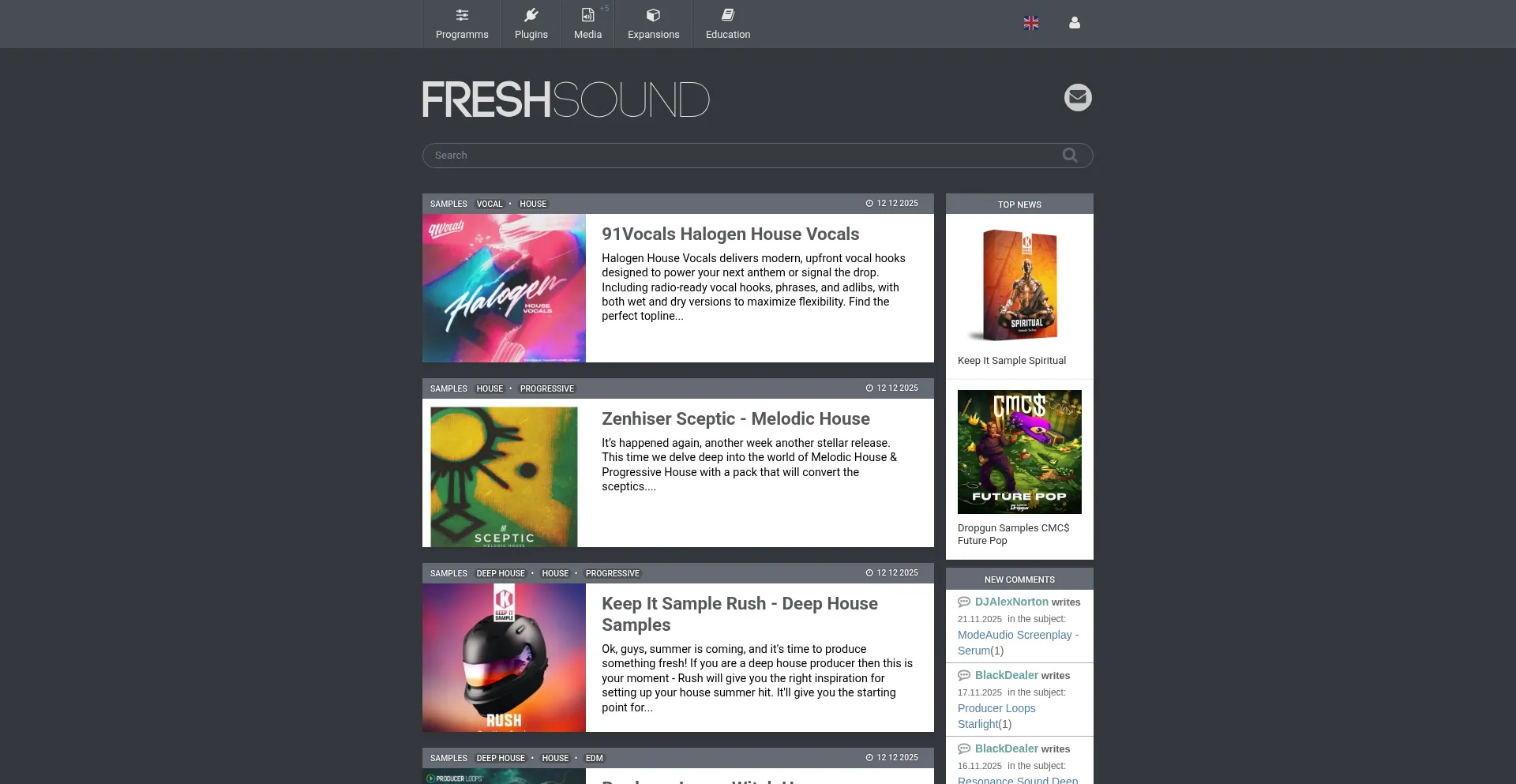Select the DEEP HOUSE tag on Rush post

point(500,574)
